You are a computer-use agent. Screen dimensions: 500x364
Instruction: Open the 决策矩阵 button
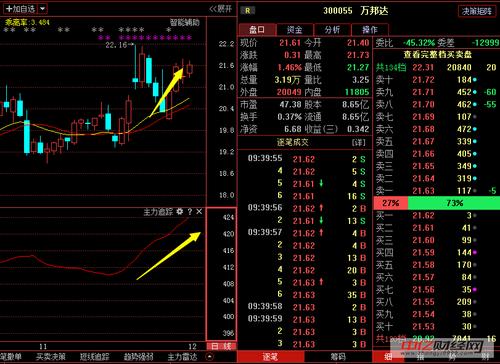pyautogui.click(x=477, y=11)
